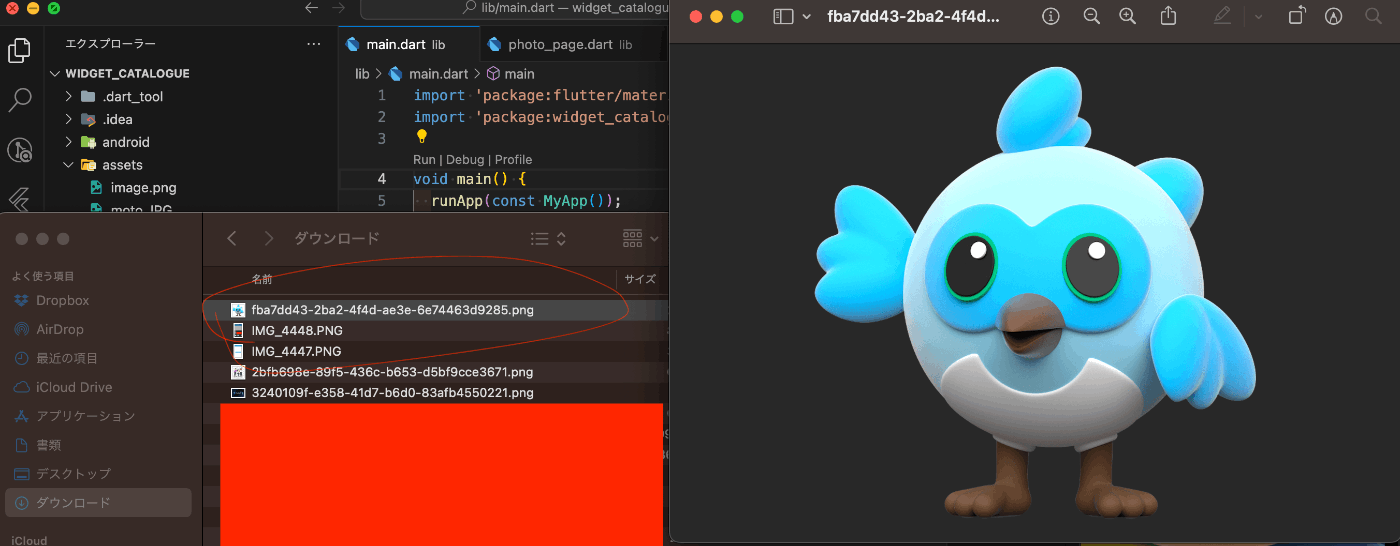Select IMG_4448.PNG in Finder list

pos(435,330)
